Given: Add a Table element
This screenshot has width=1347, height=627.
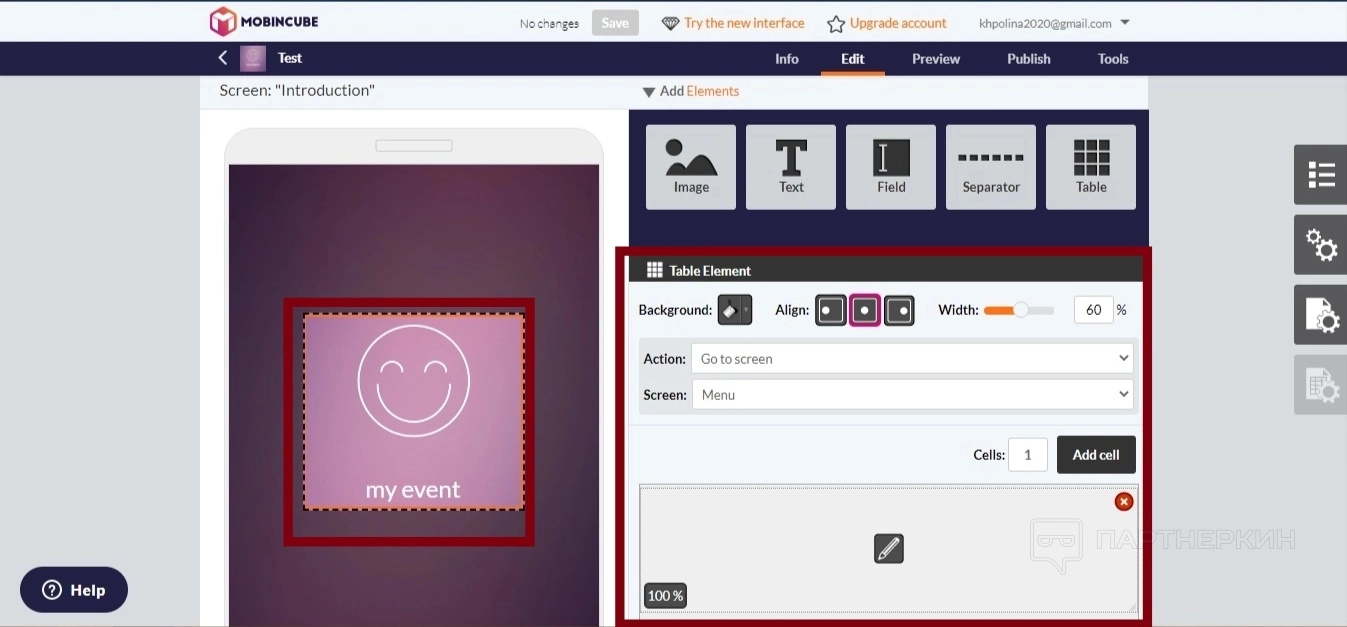Looking at the screenshot, I should (x=1090, y=167).
